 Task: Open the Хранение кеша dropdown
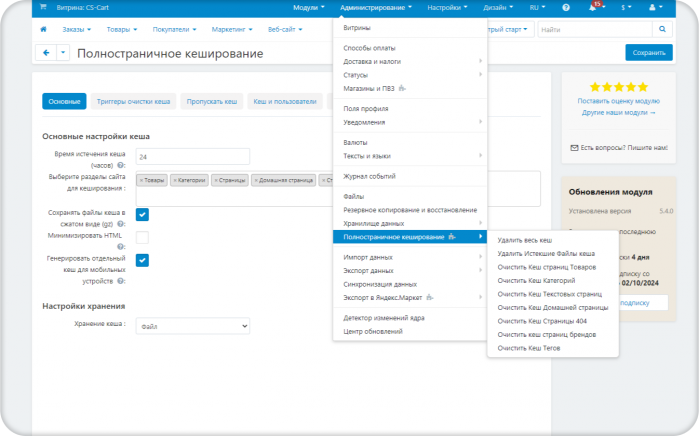coord(193,326)
